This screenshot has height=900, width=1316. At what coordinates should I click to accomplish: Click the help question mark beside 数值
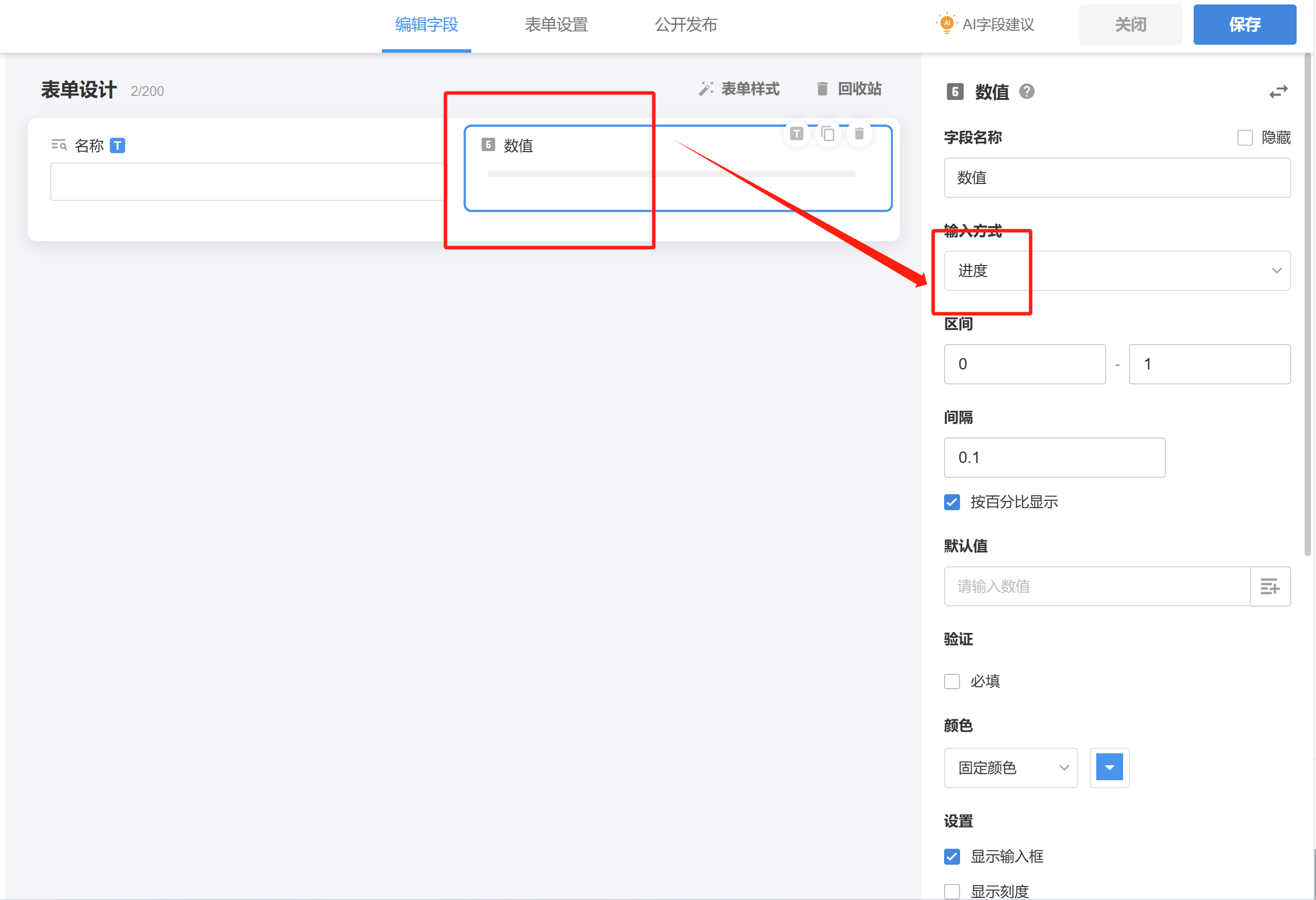(1027, 91)
